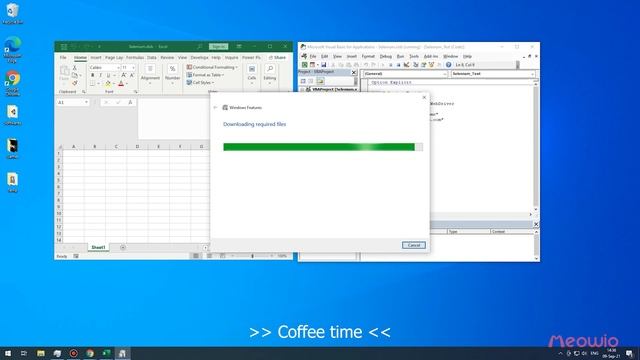This screenshot has width=640, height=360.
Task: Click the Downloading required files progress bar
Action: click(x=323, y=147)
